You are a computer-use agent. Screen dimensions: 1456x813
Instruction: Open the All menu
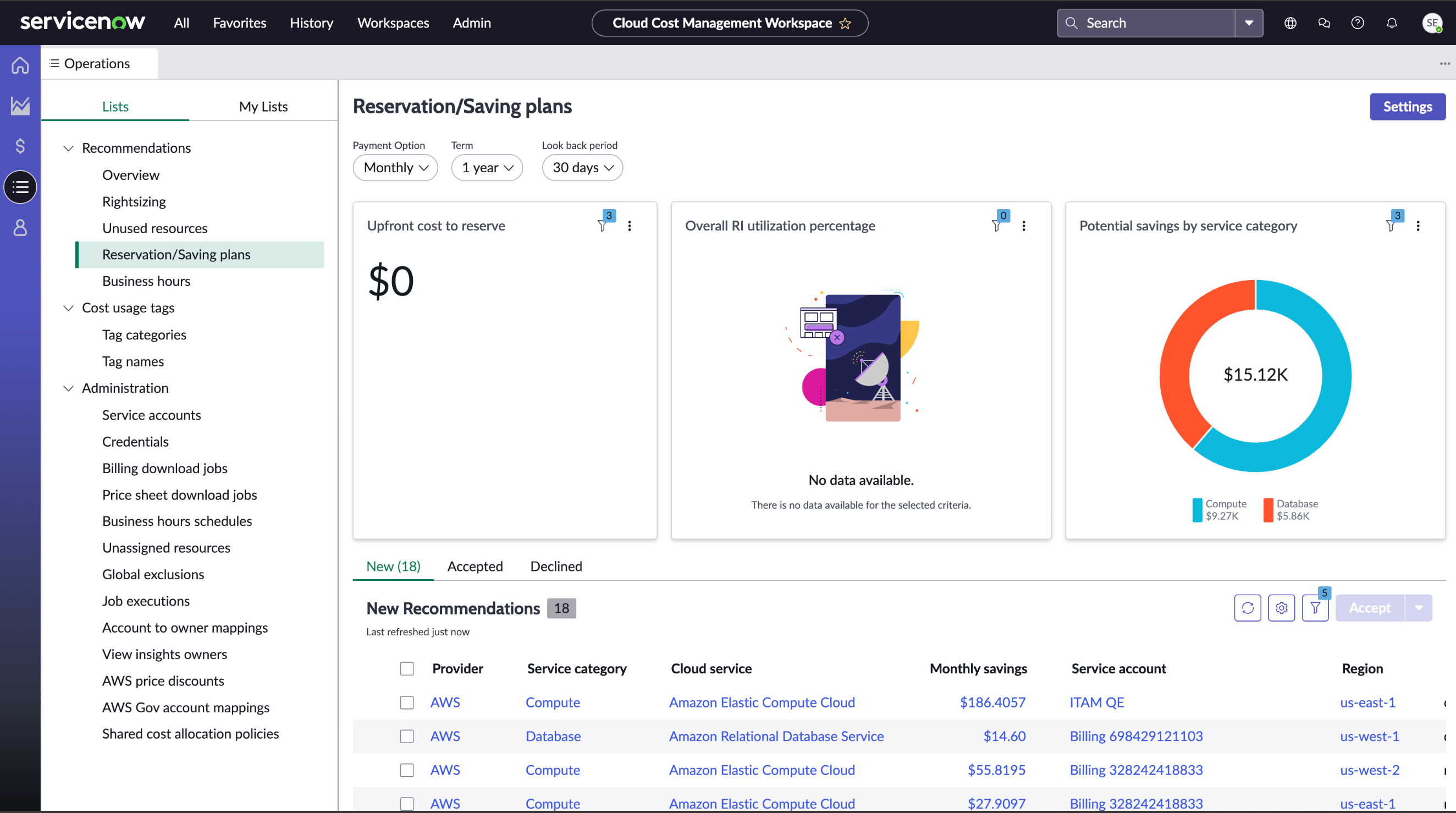(181, 23)
